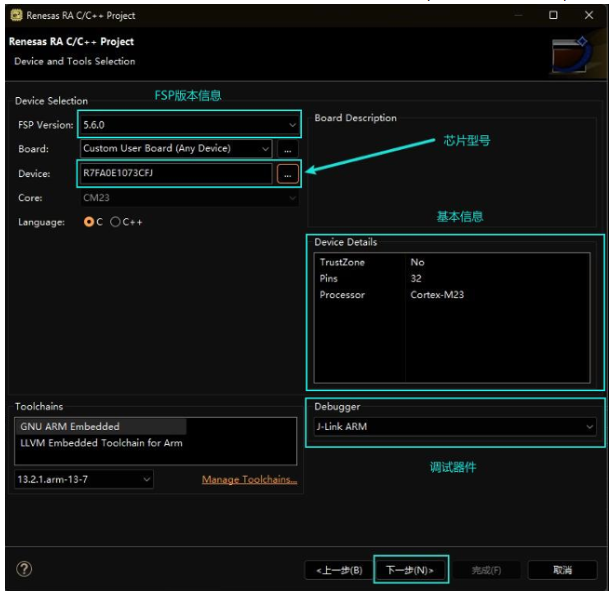This screenshot has width=612, height=595.
Task: Click the TrustZone row in Device Details
Action: coord(452,262)
